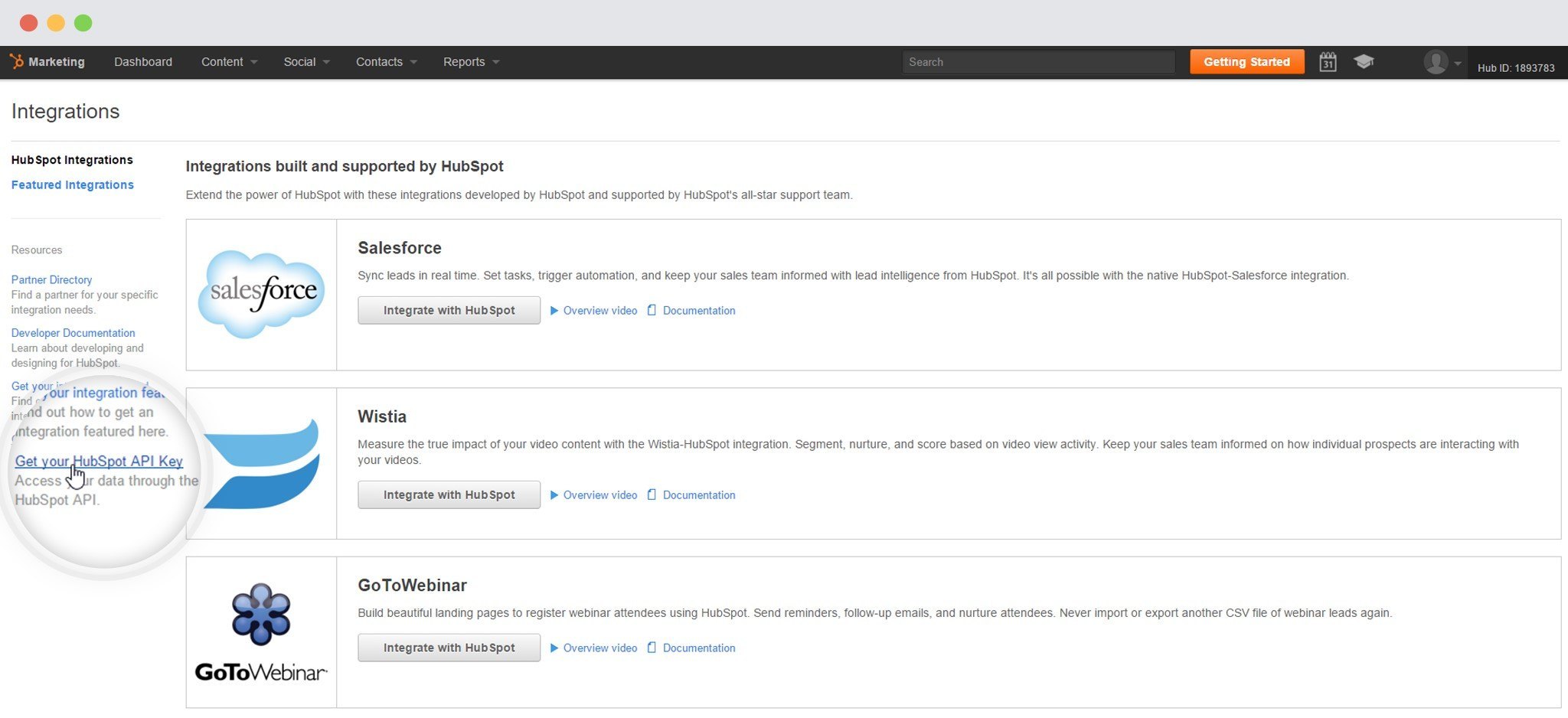Open the Developer Documentation link
1568x718 pixels.
point(73,333)
